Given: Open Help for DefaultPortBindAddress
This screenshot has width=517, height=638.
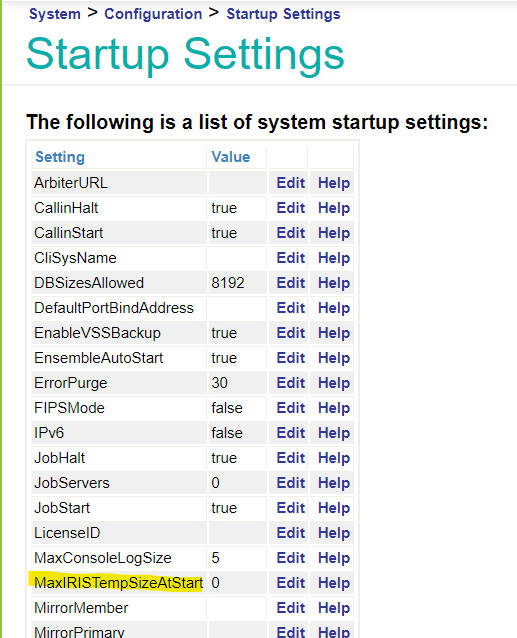Looking at the screenshot, I should (334, 308).
